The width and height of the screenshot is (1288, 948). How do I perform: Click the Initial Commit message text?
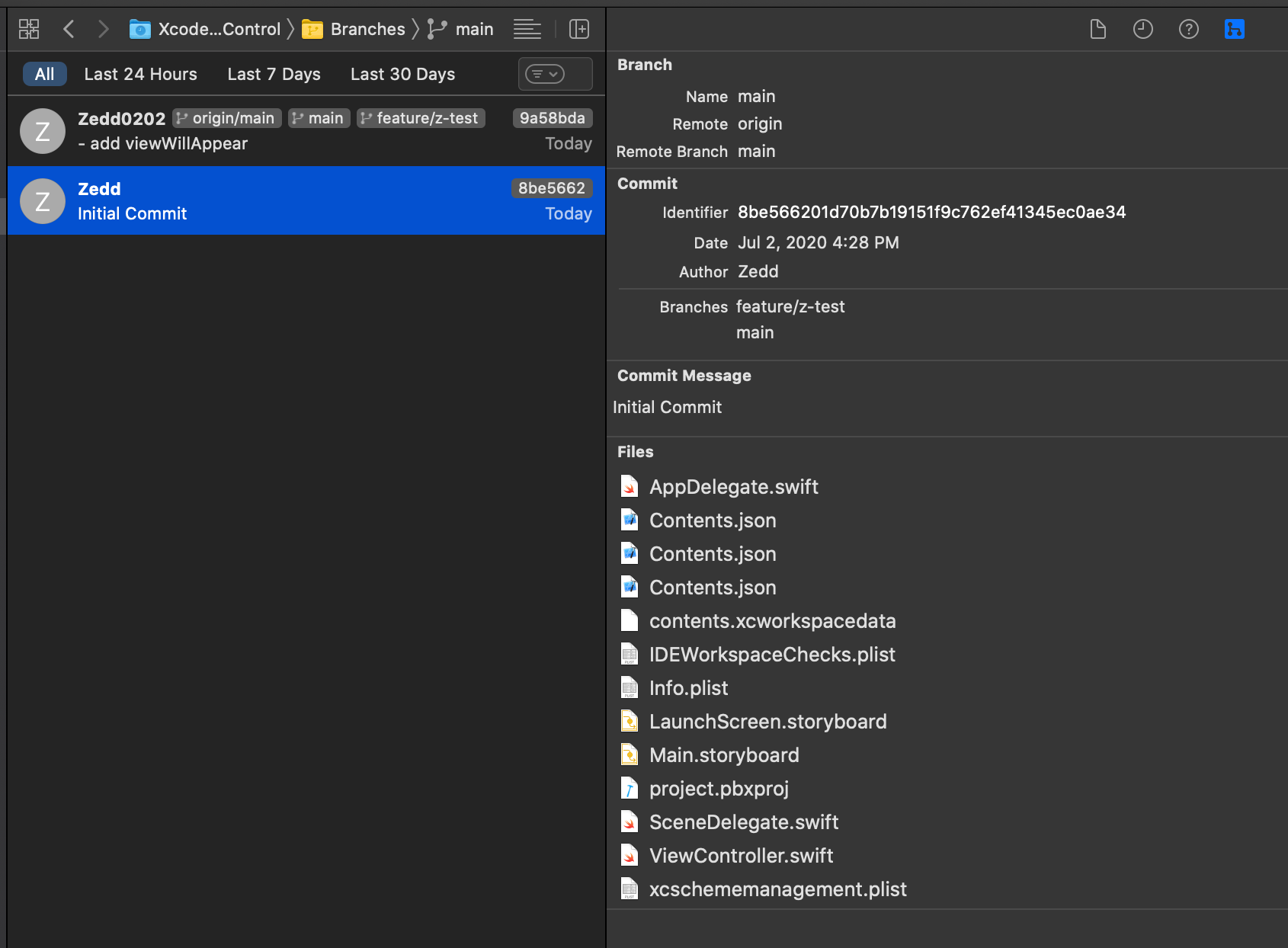point(668,407)
